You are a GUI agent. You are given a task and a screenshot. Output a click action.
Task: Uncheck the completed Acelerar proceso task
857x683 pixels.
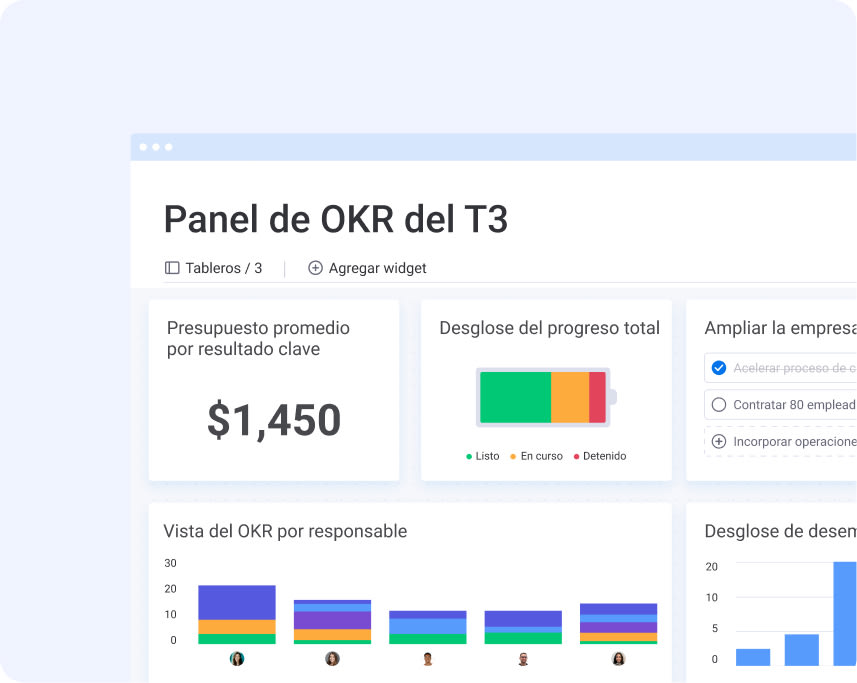(719, 368)
